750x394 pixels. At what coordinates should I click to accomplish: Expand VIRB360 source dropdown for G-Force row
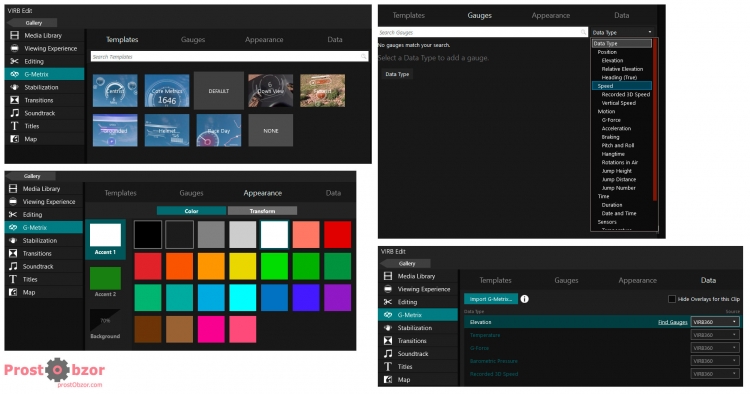point(715,348)
